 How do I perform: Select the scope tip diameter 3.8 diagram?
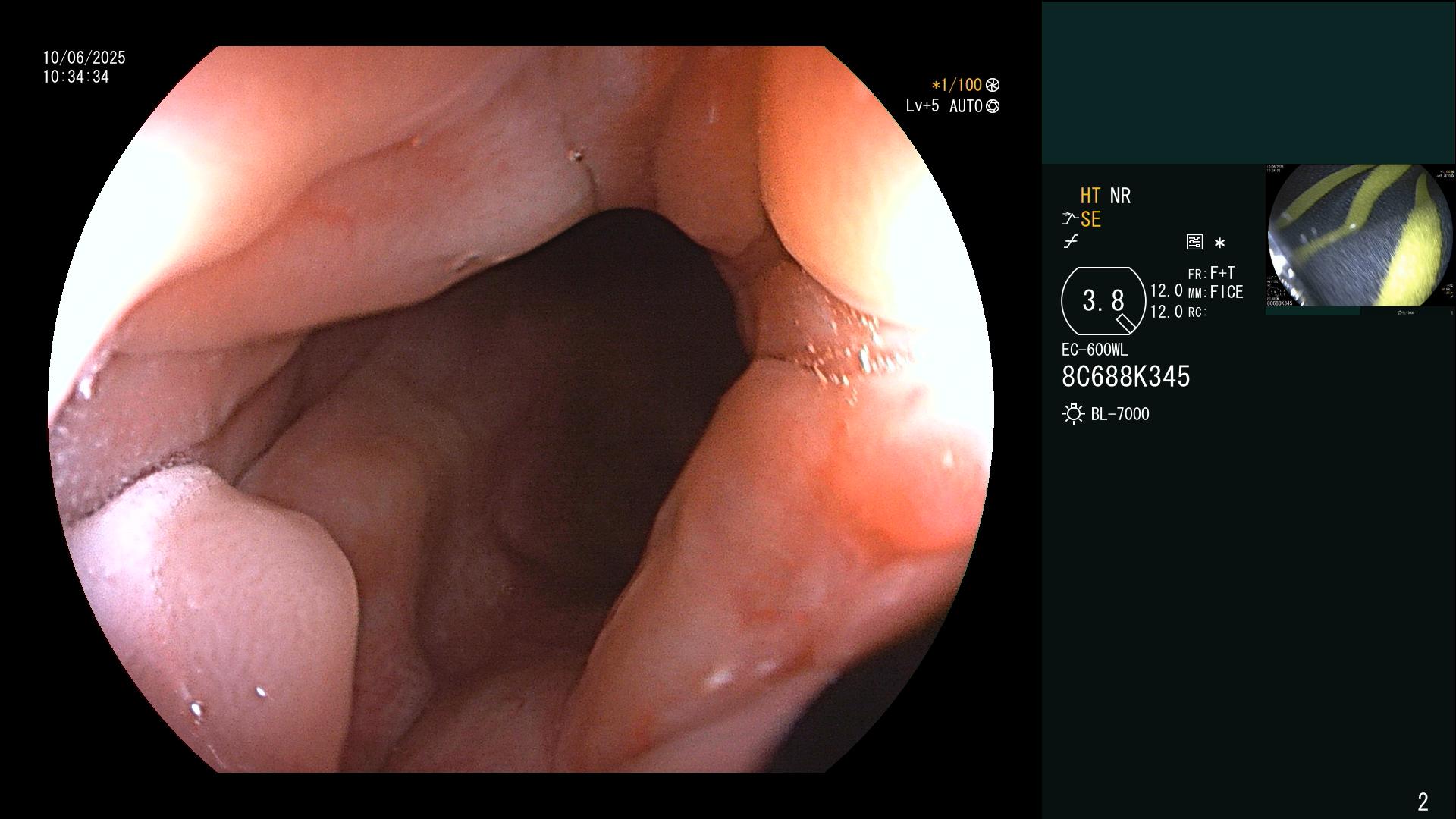coord(1103,301)
